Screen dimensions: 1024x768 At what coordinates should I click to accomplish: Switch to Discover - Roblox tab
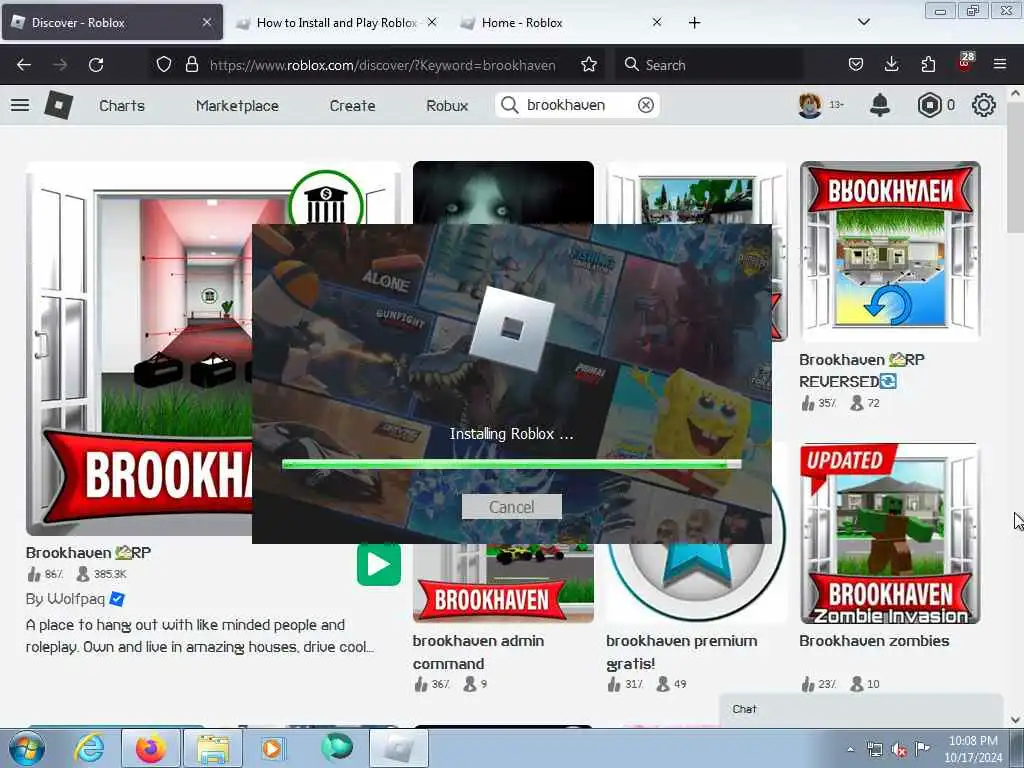tap(112, 22)
